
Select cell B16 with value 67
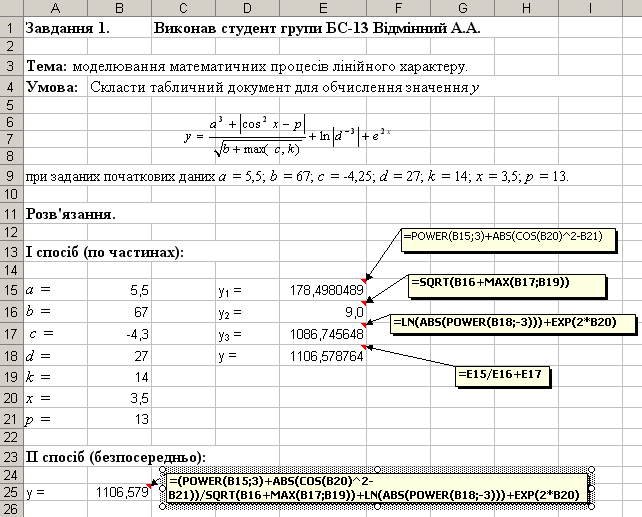[119, 312]
